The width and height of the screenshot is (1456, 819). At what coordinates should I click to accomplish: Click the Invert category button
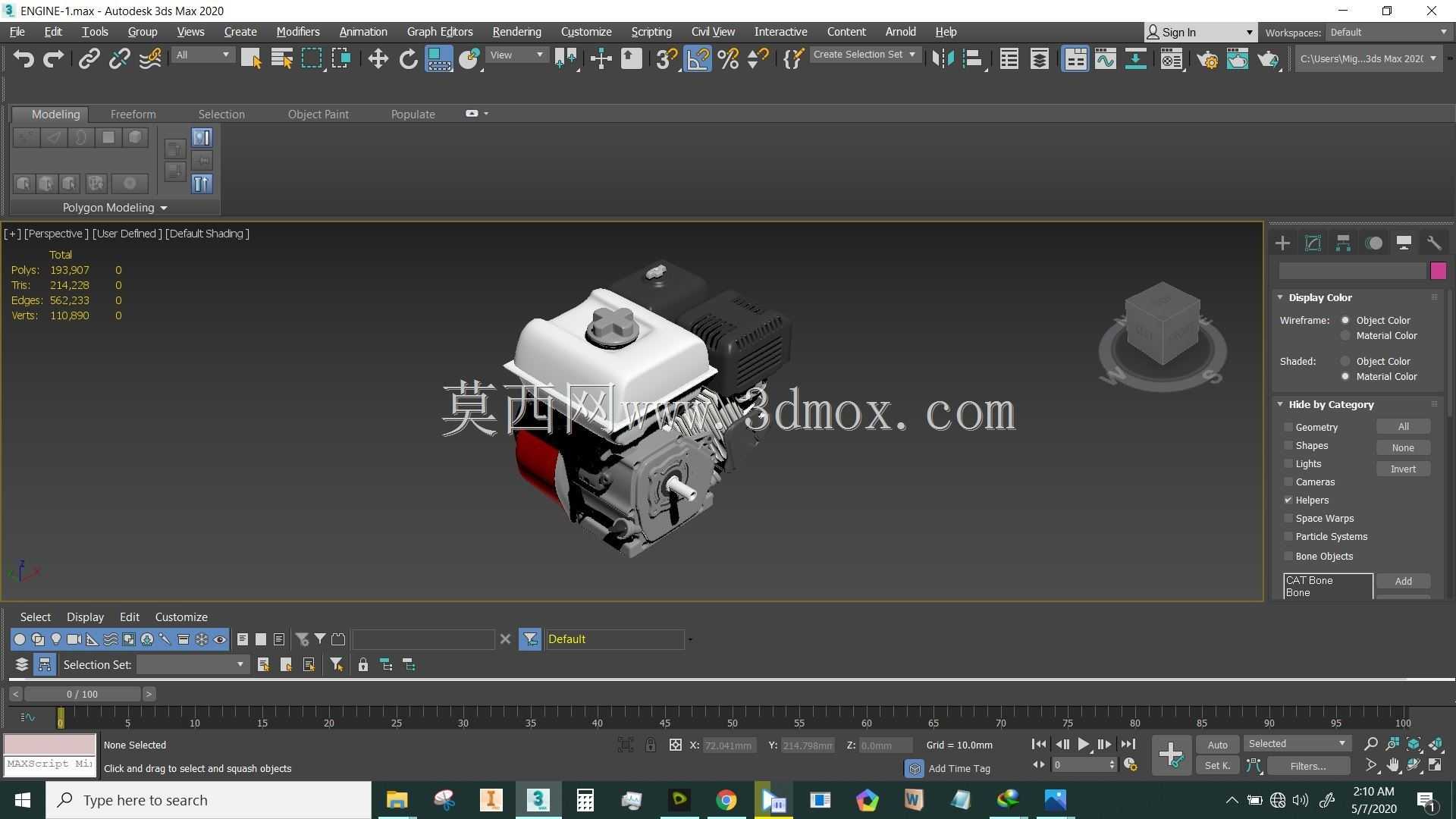(x=1403, y=469)
